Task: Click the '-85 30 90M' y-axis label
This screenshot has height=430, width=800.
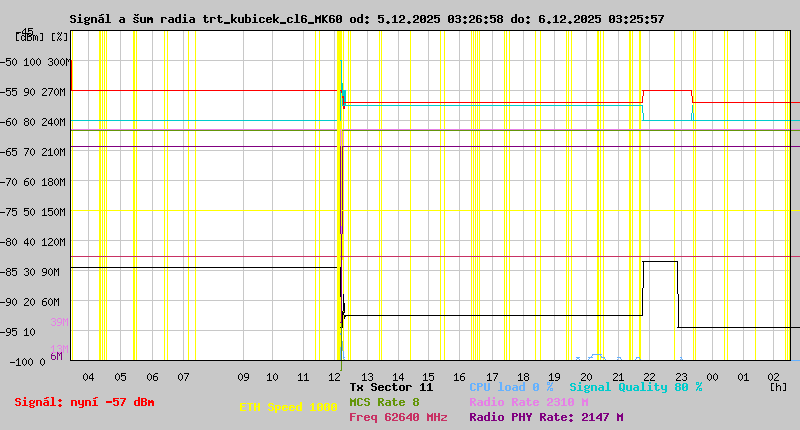Action: 36,272
